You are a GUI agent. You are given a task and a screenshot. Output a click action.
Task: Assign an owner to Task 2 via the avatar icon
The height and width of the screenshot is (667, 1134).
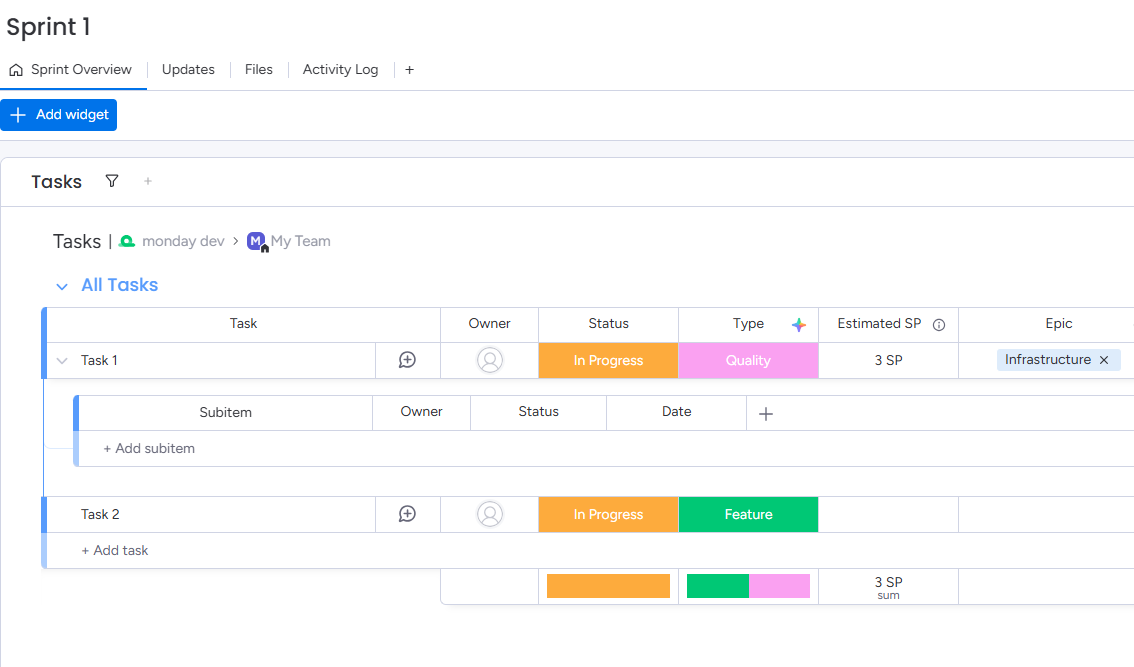coord(489,514)
